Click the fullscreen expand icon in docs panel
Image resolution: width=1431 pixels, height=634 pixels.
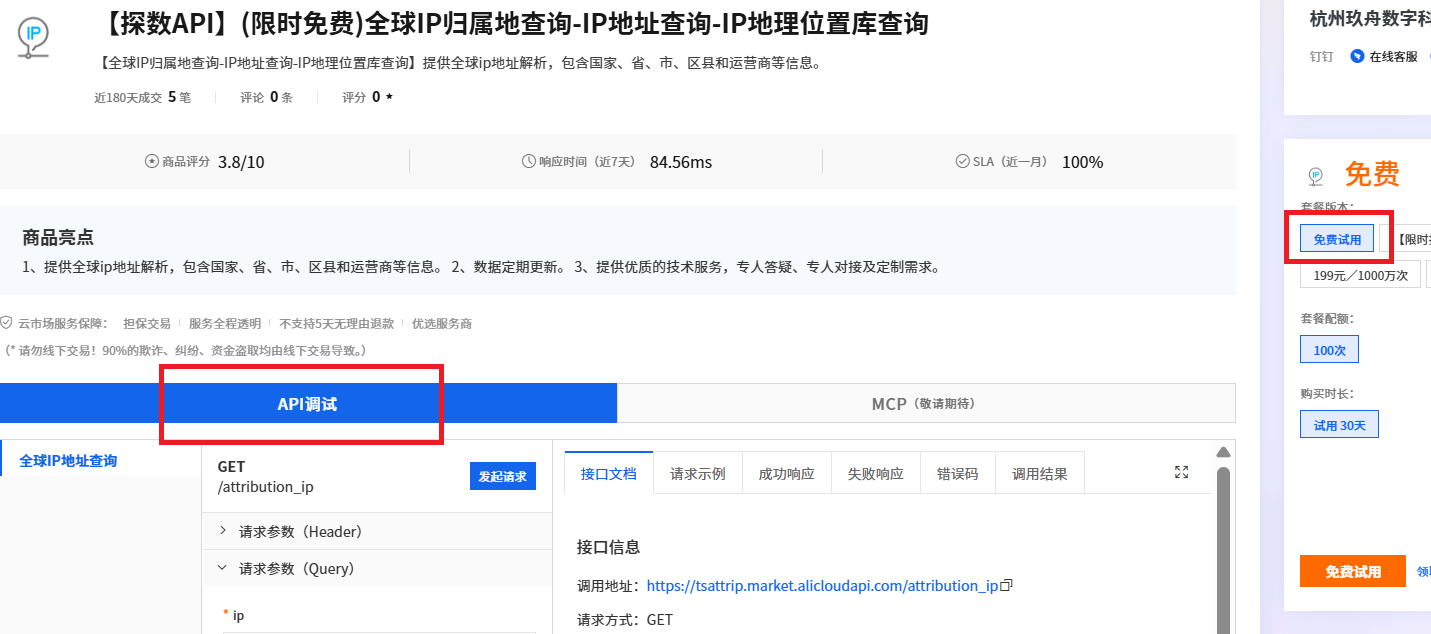click(x=1181, y=472)
